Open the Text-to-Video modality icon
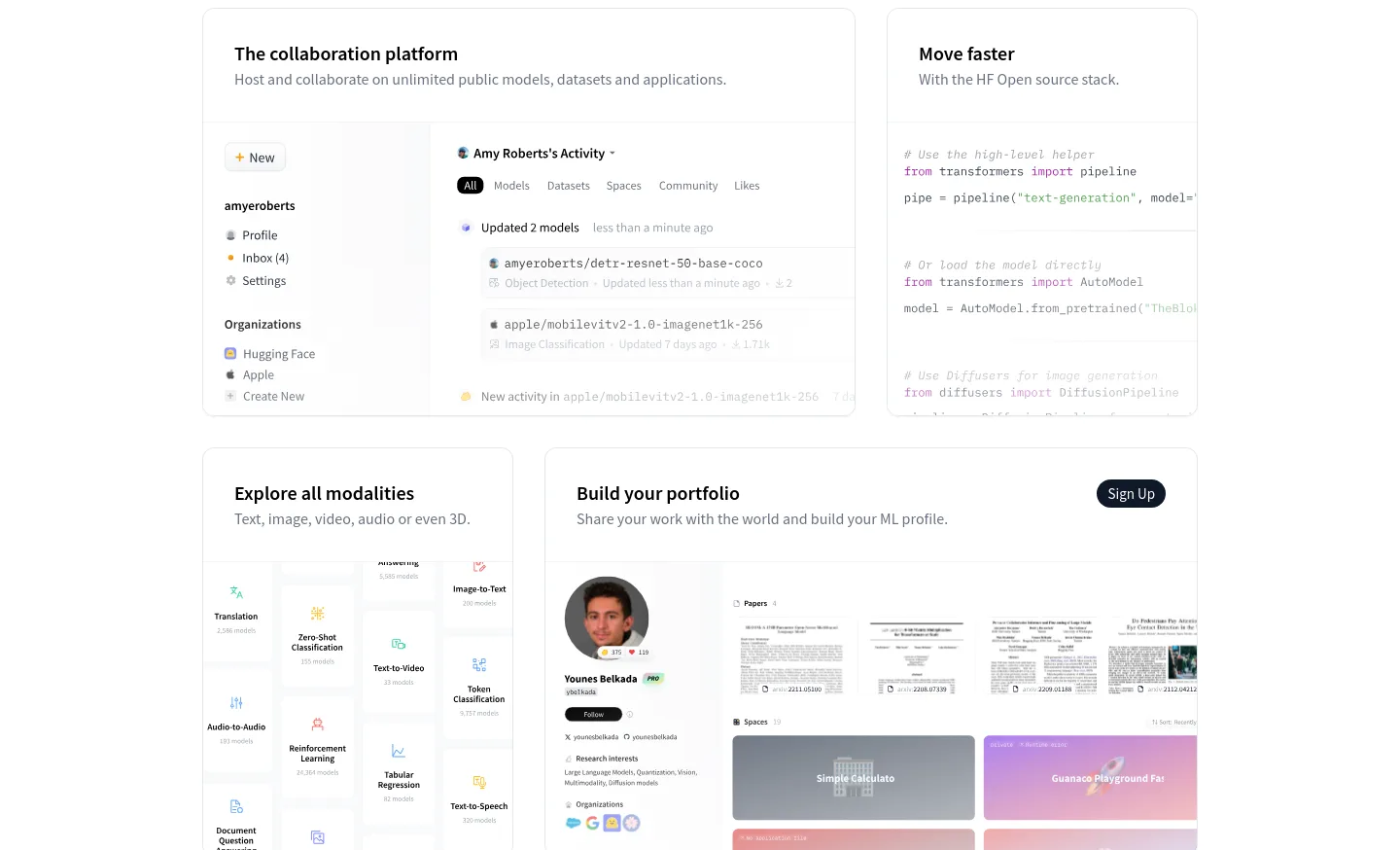This screenshot has height=850, width=1400. tap(399, 644)
